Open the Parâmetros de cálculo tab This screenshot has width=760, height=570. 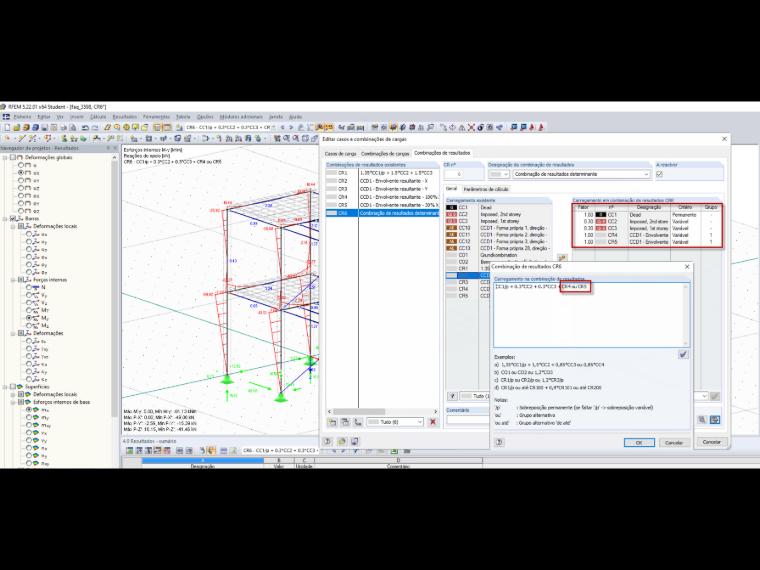486,189
